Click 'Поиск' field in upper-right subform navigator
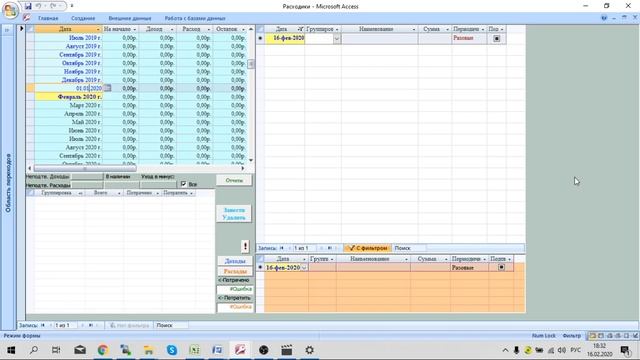Viewport: 640px width, 360px height. [x=410, y=248]
